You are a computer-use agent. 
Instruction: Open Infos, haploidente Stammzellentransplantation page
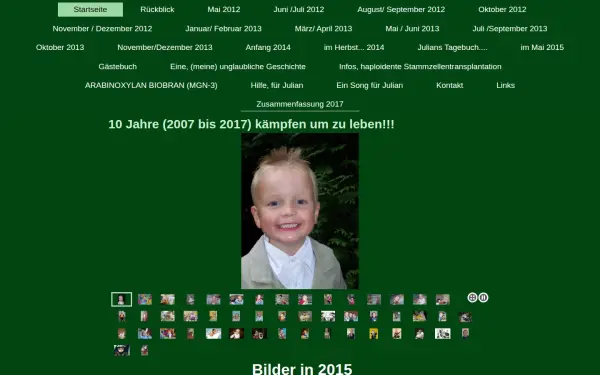(x=420, y=67)
